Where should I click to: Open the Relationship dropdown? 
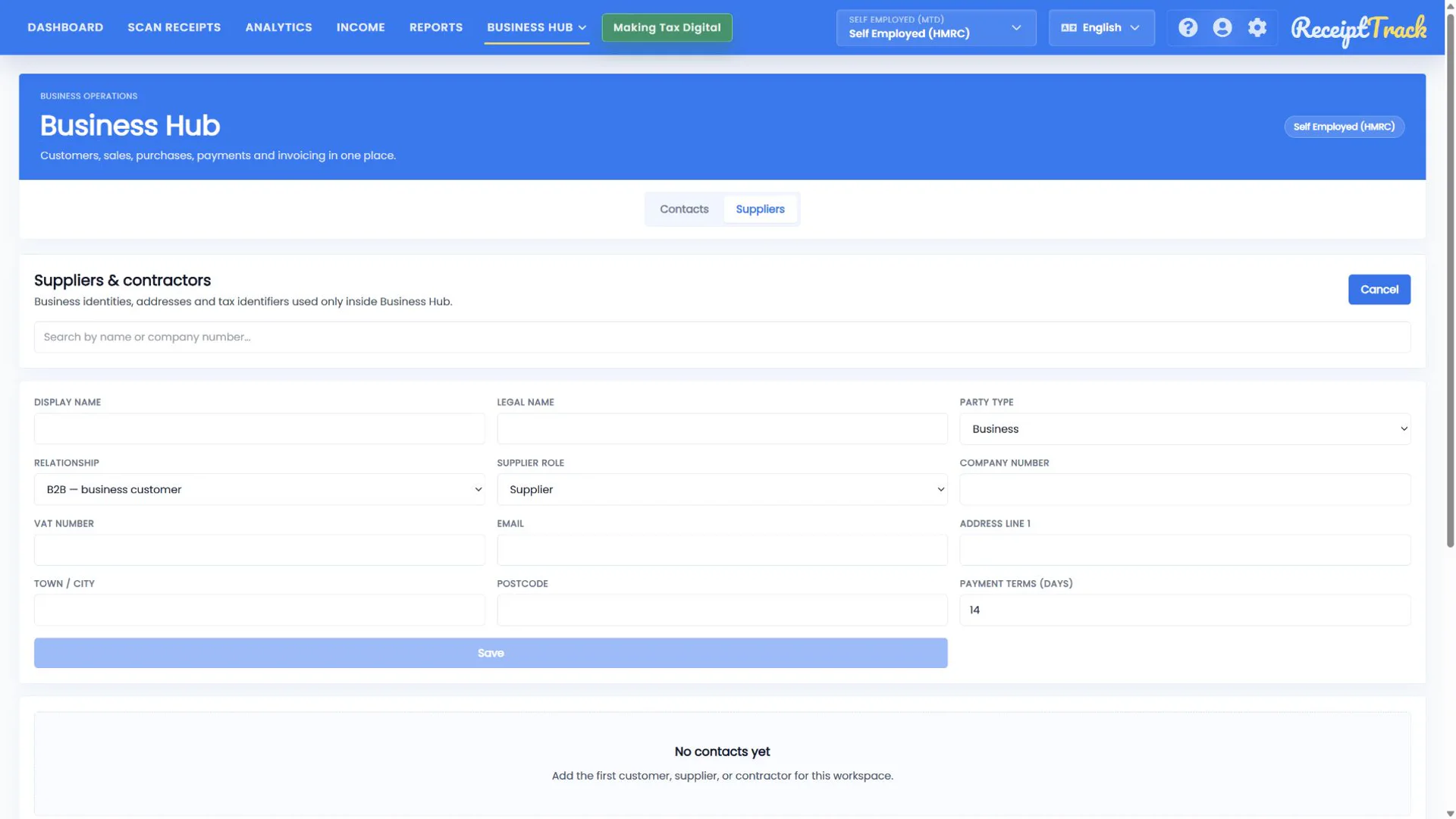(259, 490)
